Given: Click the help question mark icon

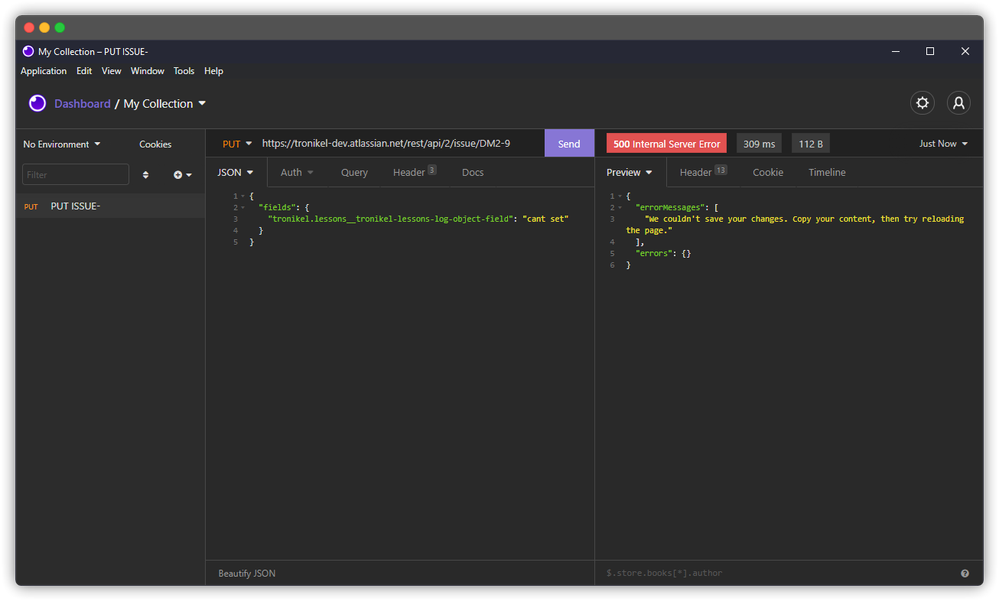Looking at the screenshot, I should (965, 574).
